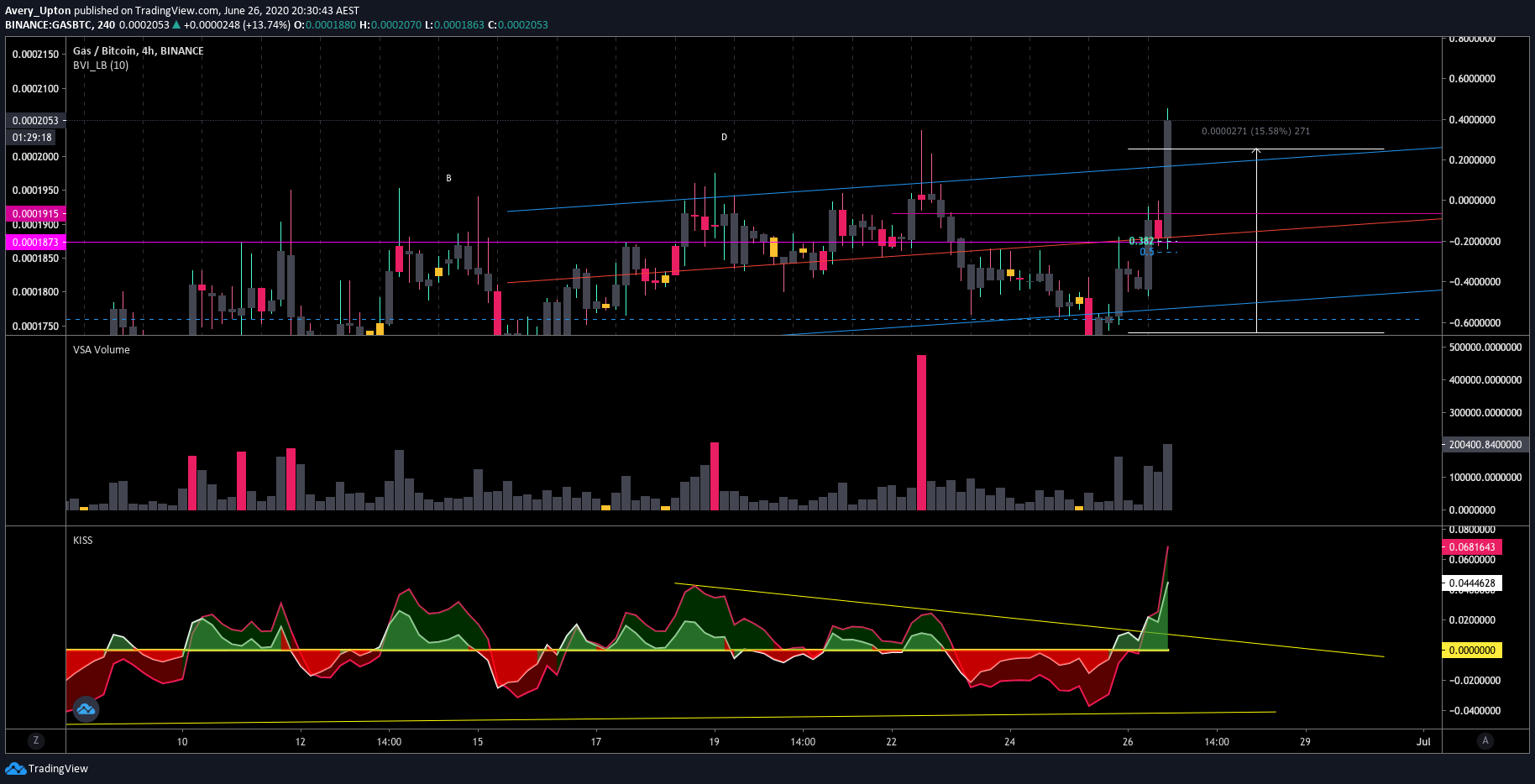Click the last tall grey candle at top

(x=1167, y=179)
